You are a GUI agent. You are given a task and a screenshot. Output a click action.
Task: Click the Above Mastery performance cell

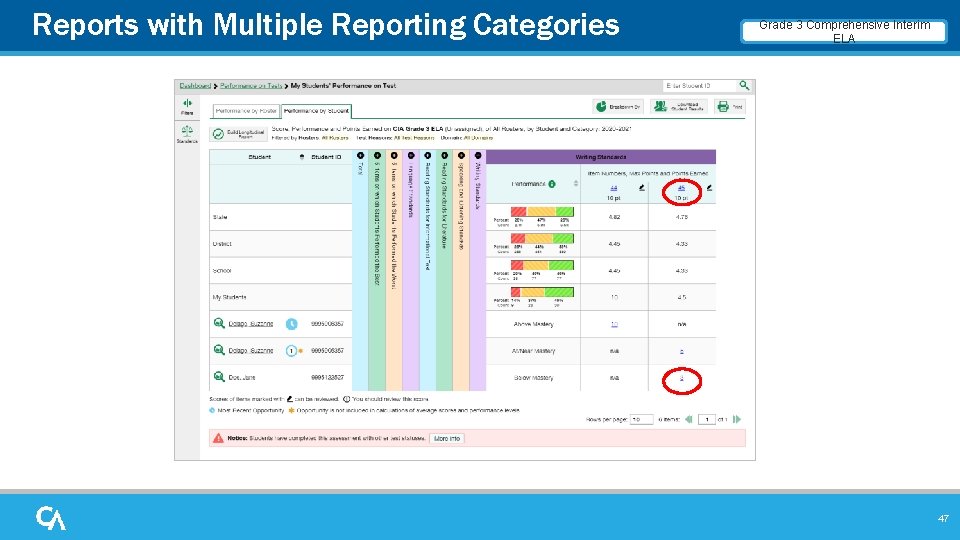pyautogui.click(x=533, y=324)
